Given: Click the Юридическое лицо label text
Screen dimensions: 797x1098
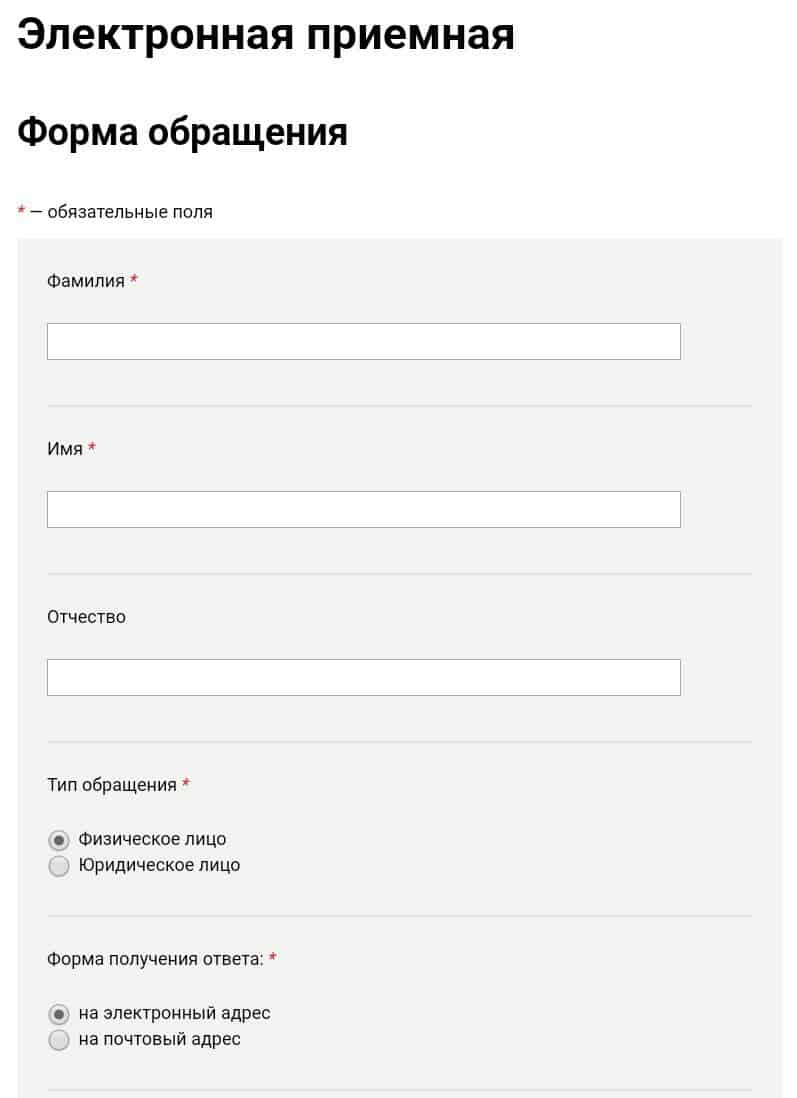Looking at the screenshot, I should click(159, 865).
